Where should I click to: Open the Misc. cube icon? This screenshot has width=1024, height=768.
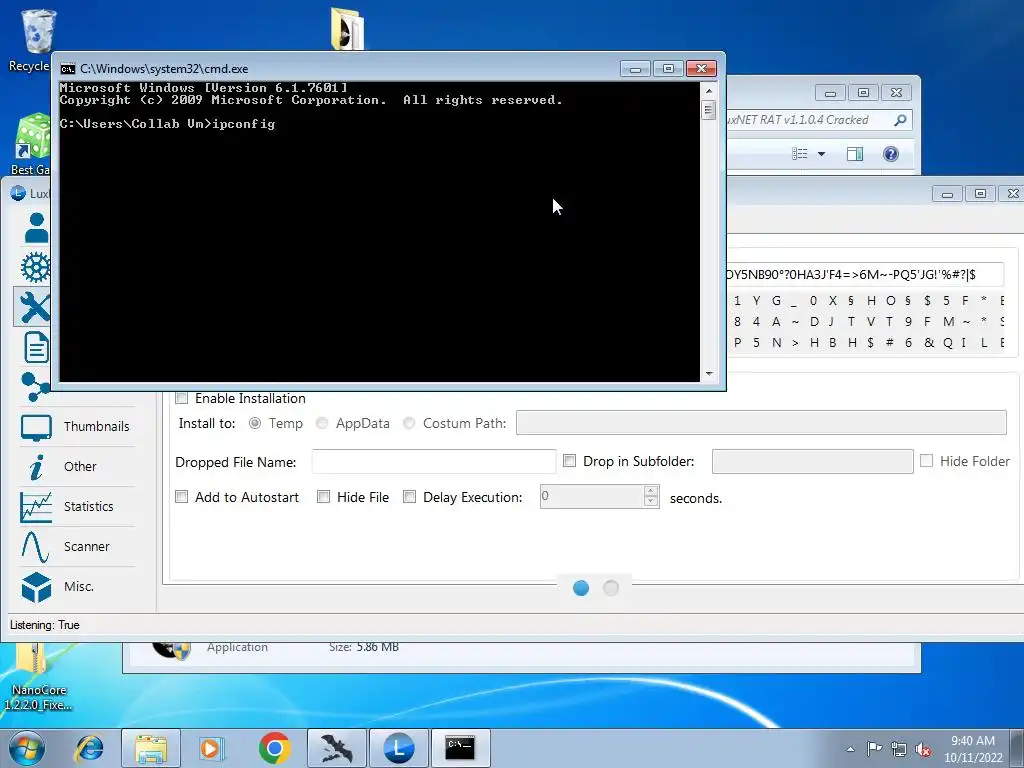coord(36,586)
